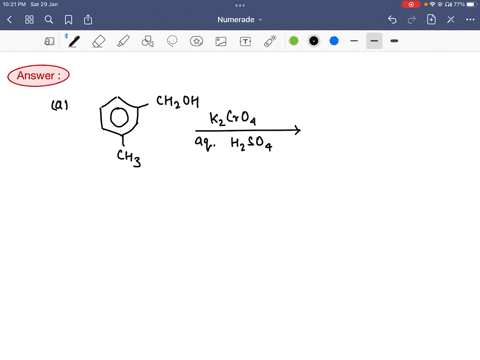This screenshot has width=480, height=360.
Task: Choose the black pen color
Action: (314, 41)
